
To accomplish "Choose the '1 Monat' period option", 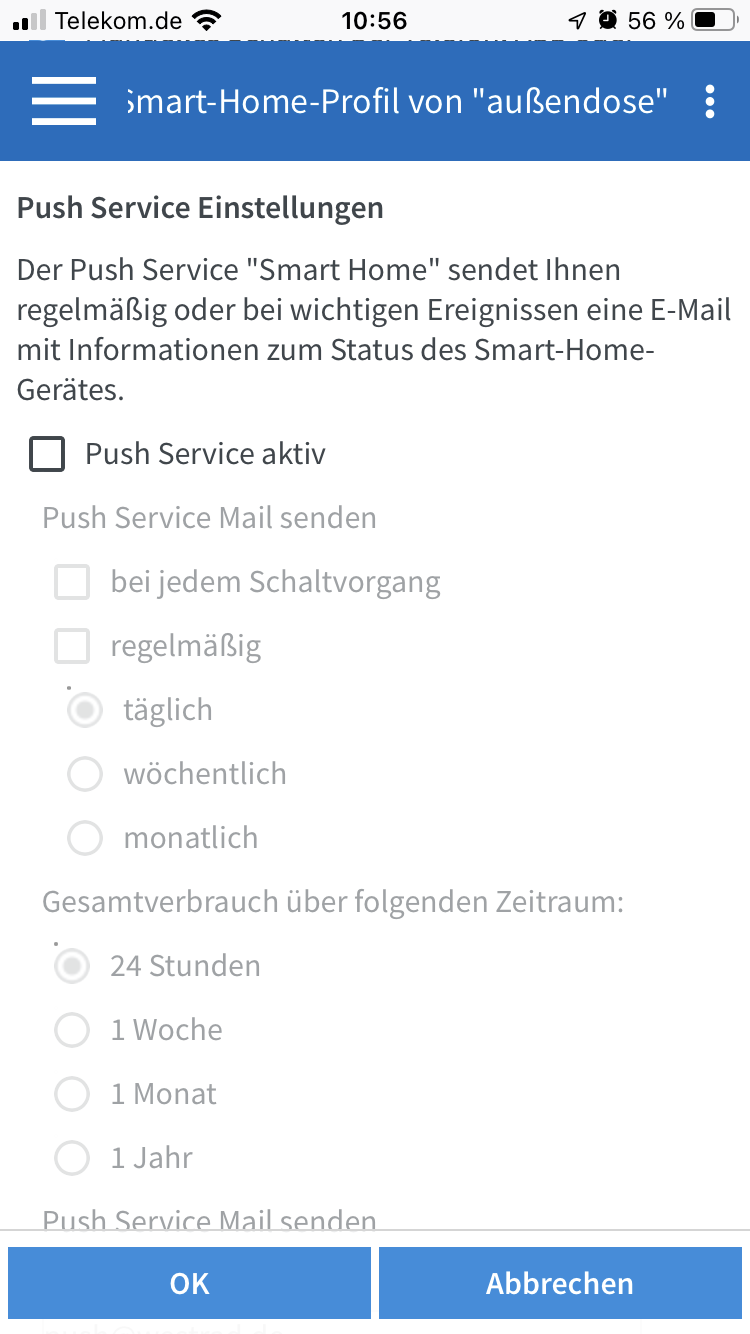I will point(72,1094).
